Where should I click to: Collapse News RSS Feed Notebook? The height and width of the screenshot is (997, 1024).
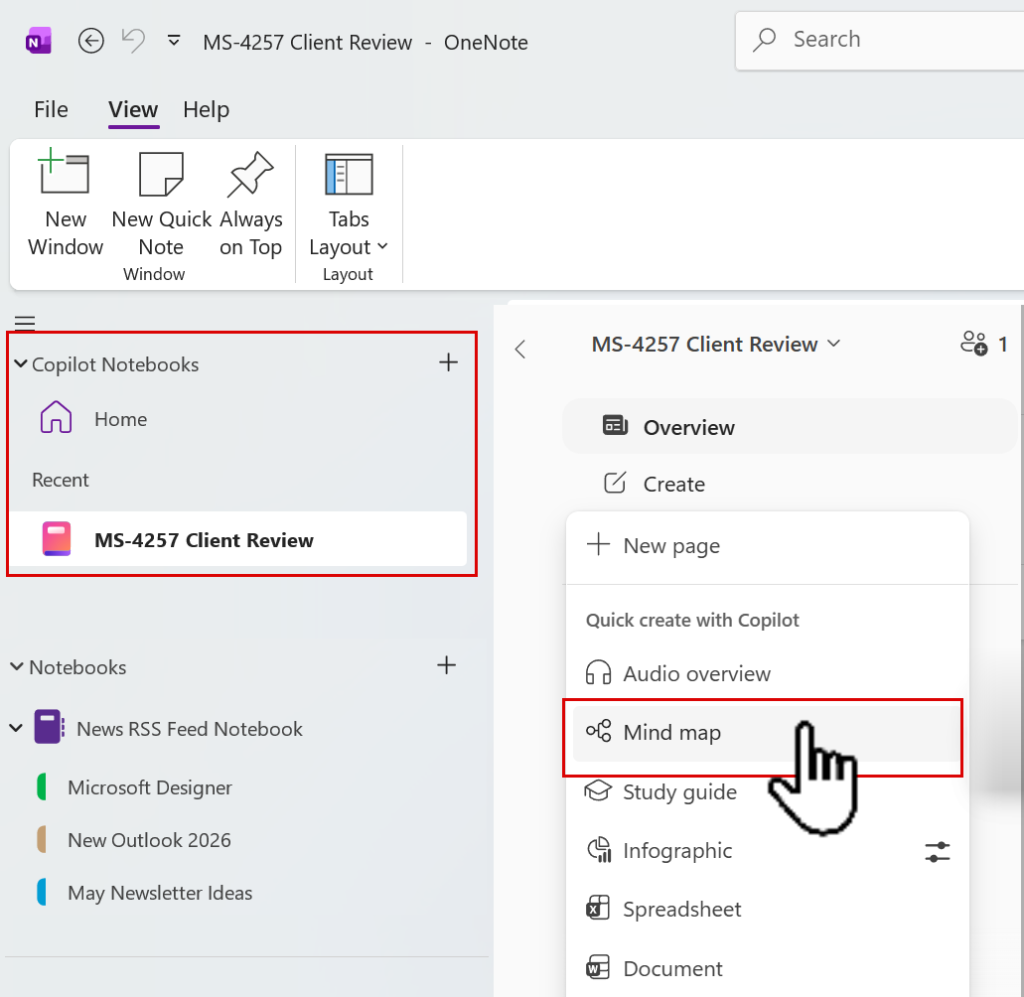[x=16, y=727]
